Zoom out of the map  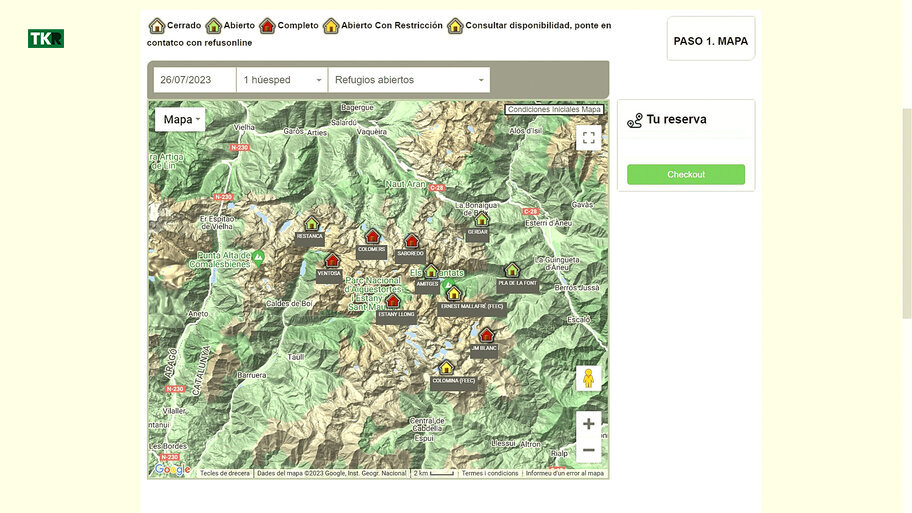click(x=588, y=450)
